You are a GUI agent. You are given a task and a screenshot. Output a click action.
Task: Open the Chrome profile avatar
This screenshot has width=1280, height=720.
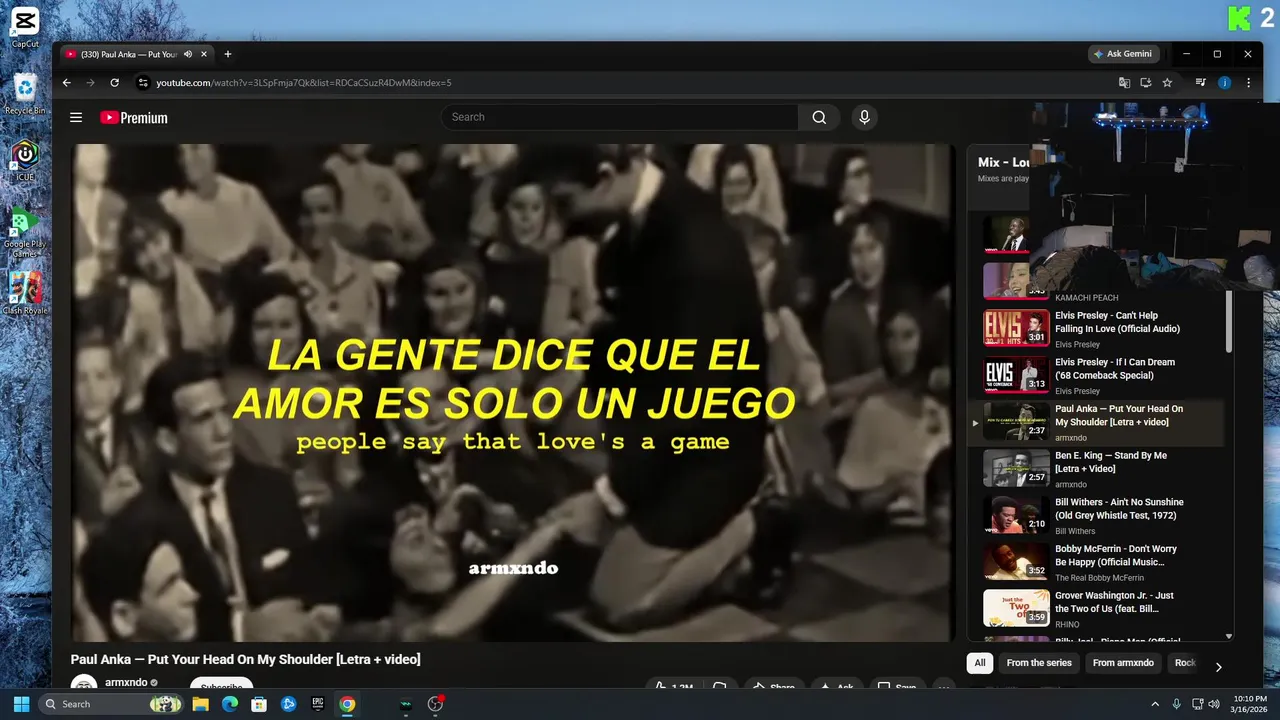1224,83
